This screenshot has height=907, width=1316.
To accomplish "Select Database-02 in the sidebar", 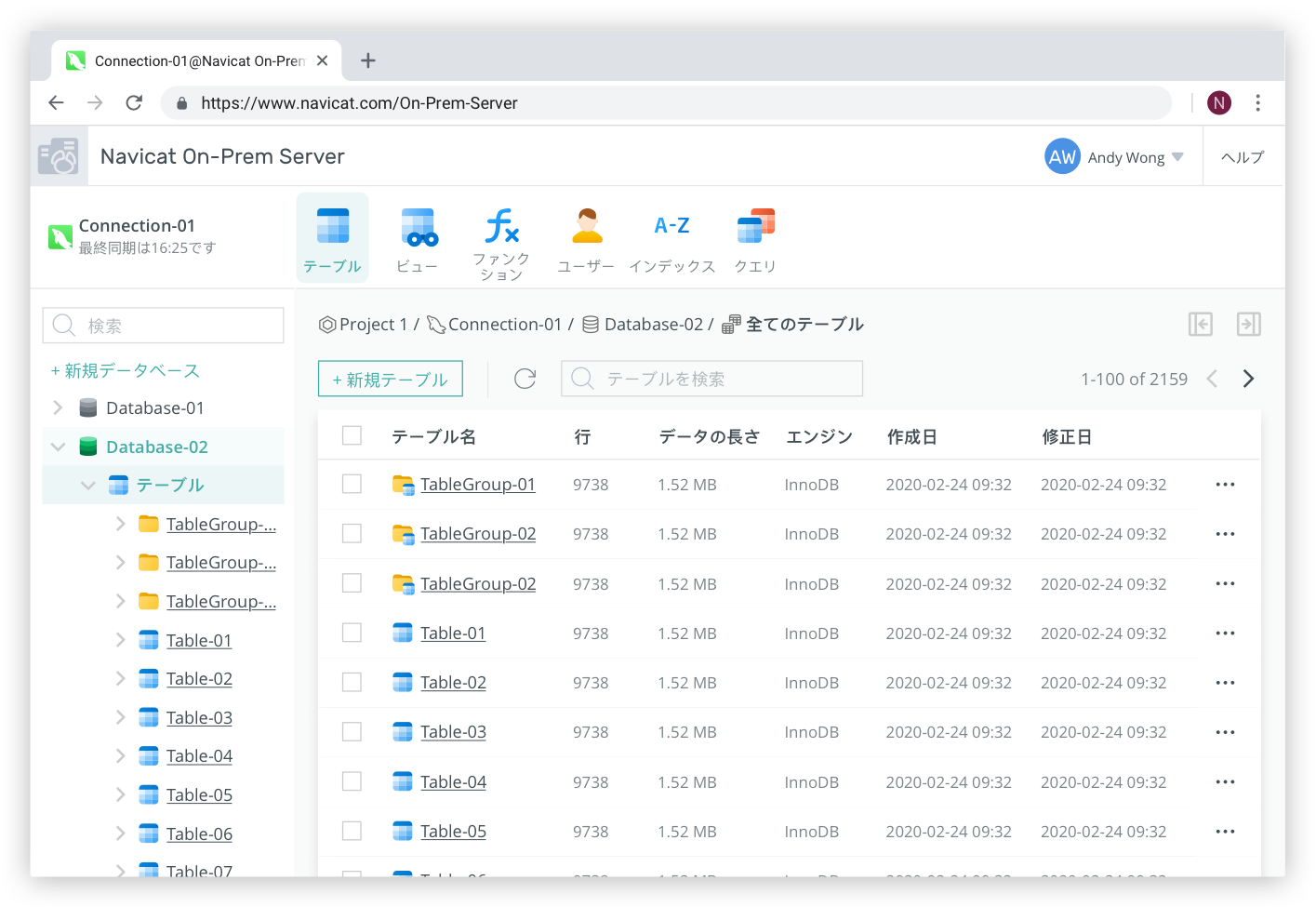I will (156, 447).
